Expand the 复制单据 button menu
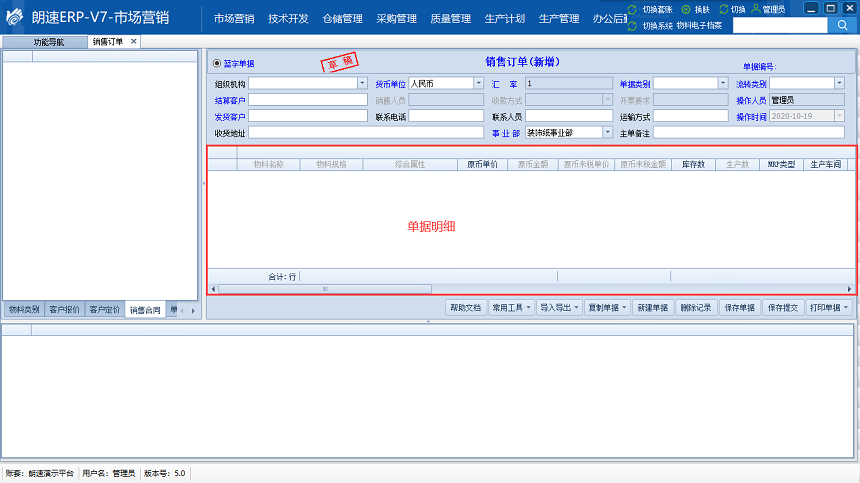 coord(624,308)
